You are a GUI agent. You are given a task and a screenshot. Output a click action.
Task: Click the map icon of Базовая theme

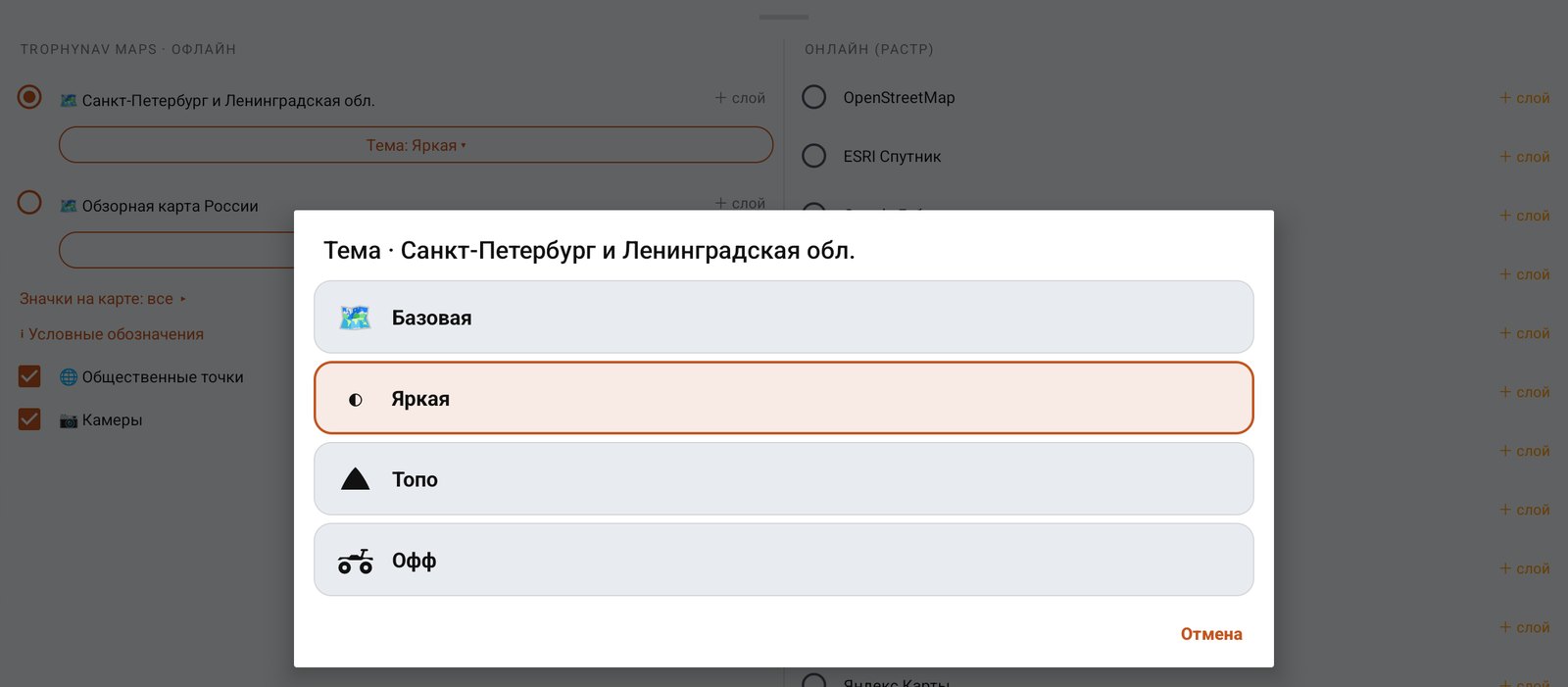point(355,318)
